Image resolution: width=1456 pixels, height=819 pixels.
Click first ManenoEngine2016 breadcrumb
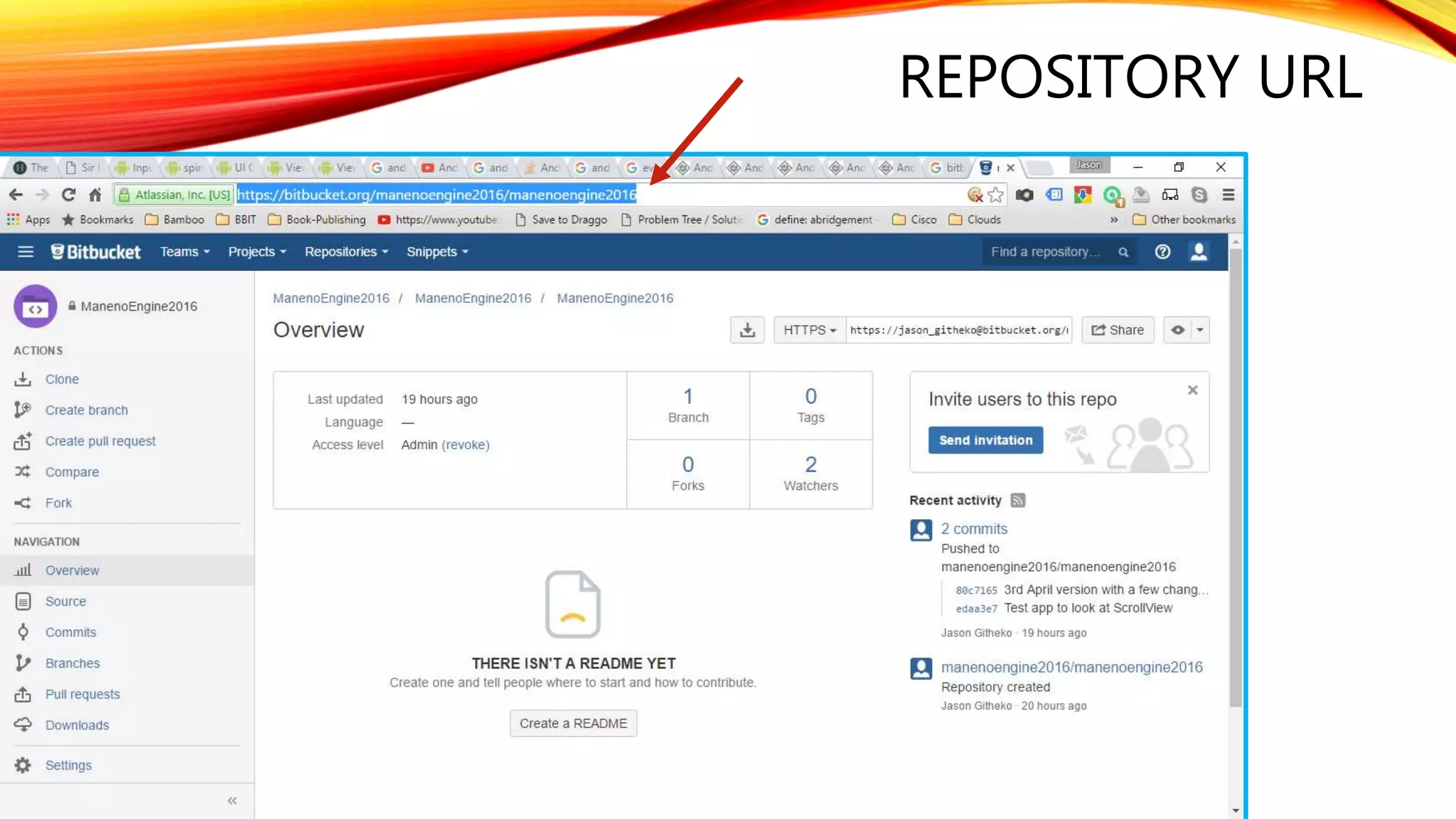click(331, 299)
